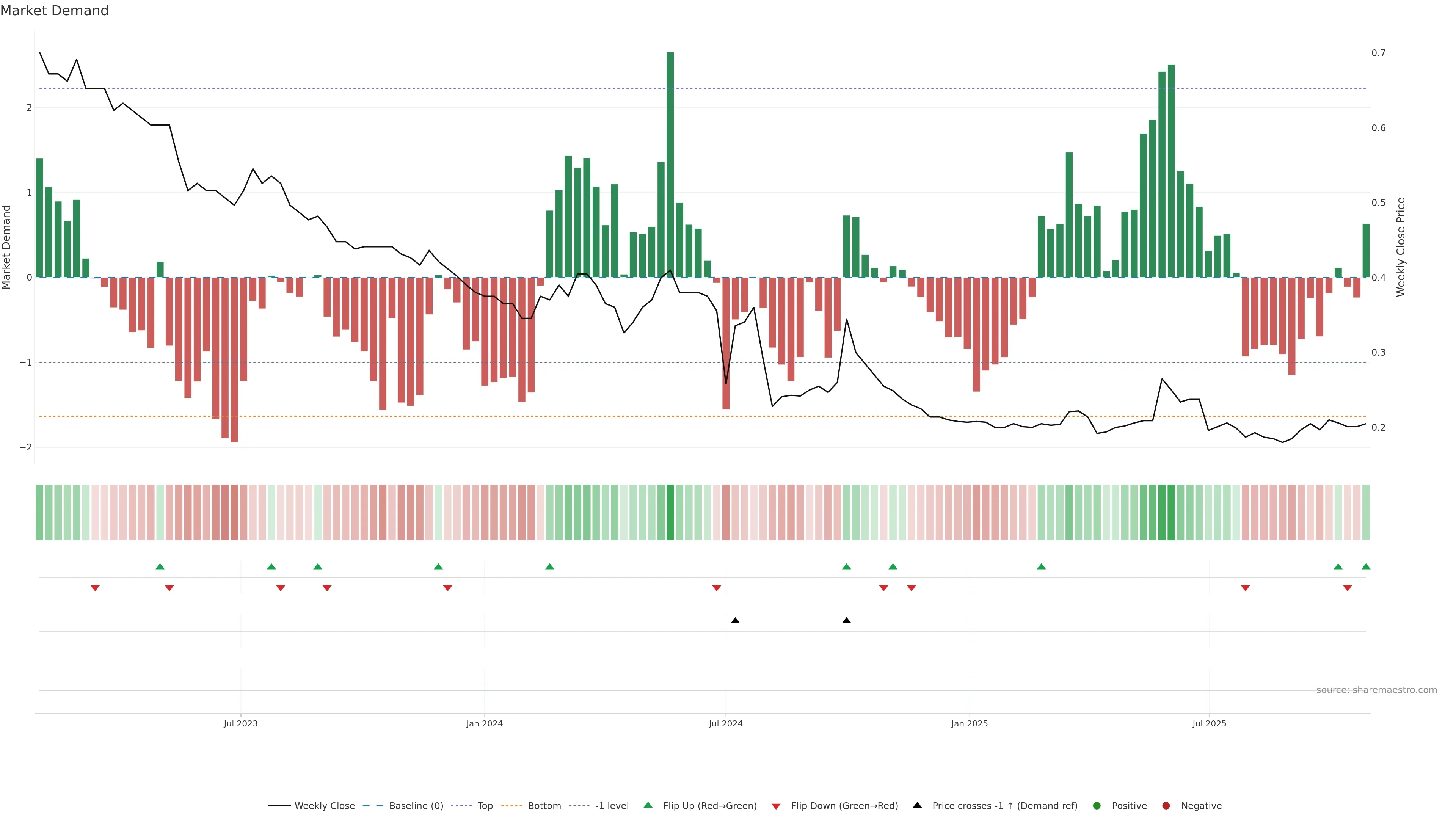The height and width of the screenshot is (819, 1456).
Task: Click the Negative red circle legend
Action: 1166,805
